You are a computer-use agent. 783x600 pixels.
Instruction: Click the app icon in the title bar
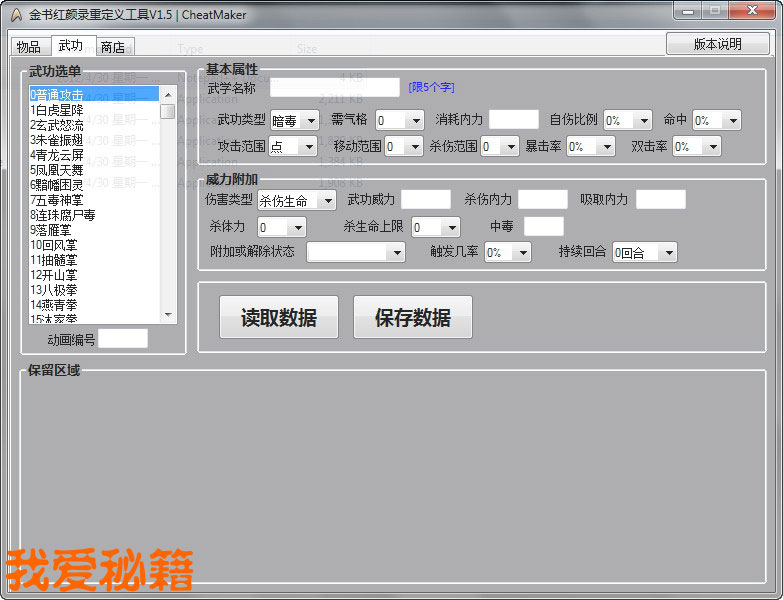(x=15, y=15)
